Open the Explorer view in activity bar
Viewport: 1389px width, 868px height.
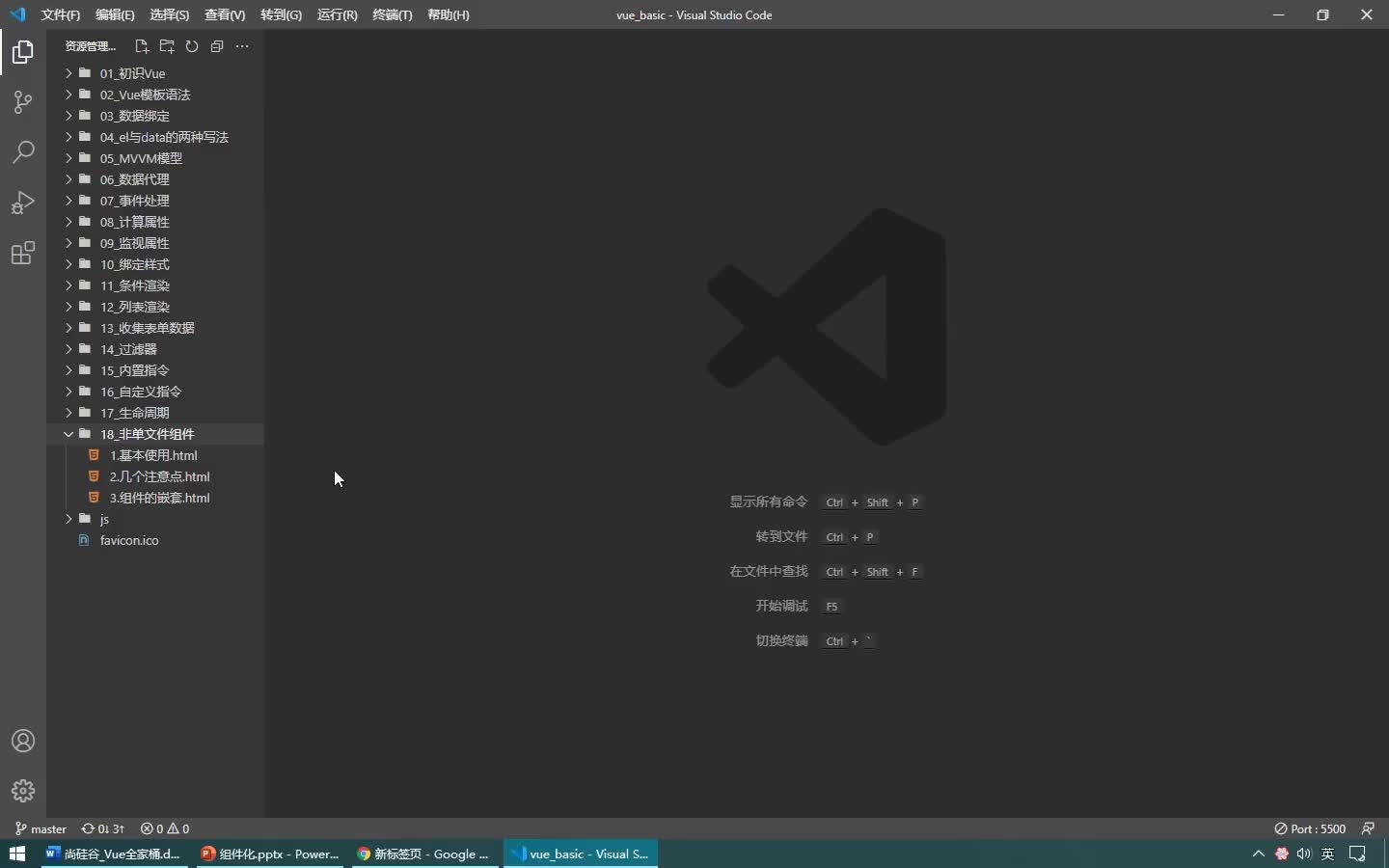click(x=23, y=52)
